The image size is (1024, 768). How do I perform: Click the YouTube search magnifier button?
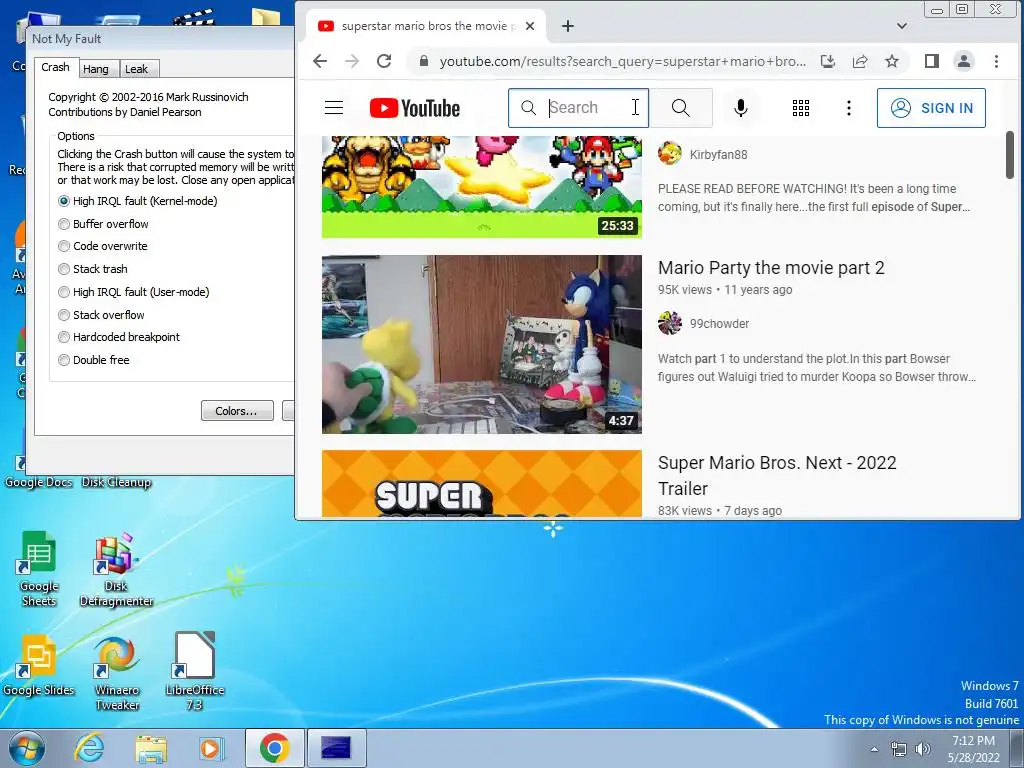[680, 108]
